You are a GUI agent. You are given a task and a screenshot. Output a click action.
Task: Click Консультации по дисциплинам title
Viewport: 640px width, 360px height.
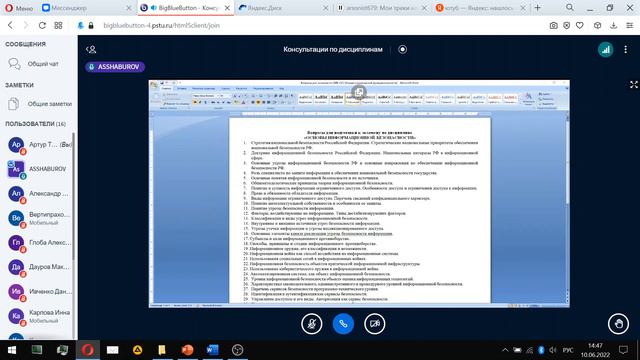pyautogui.click(x=333, y=49)
